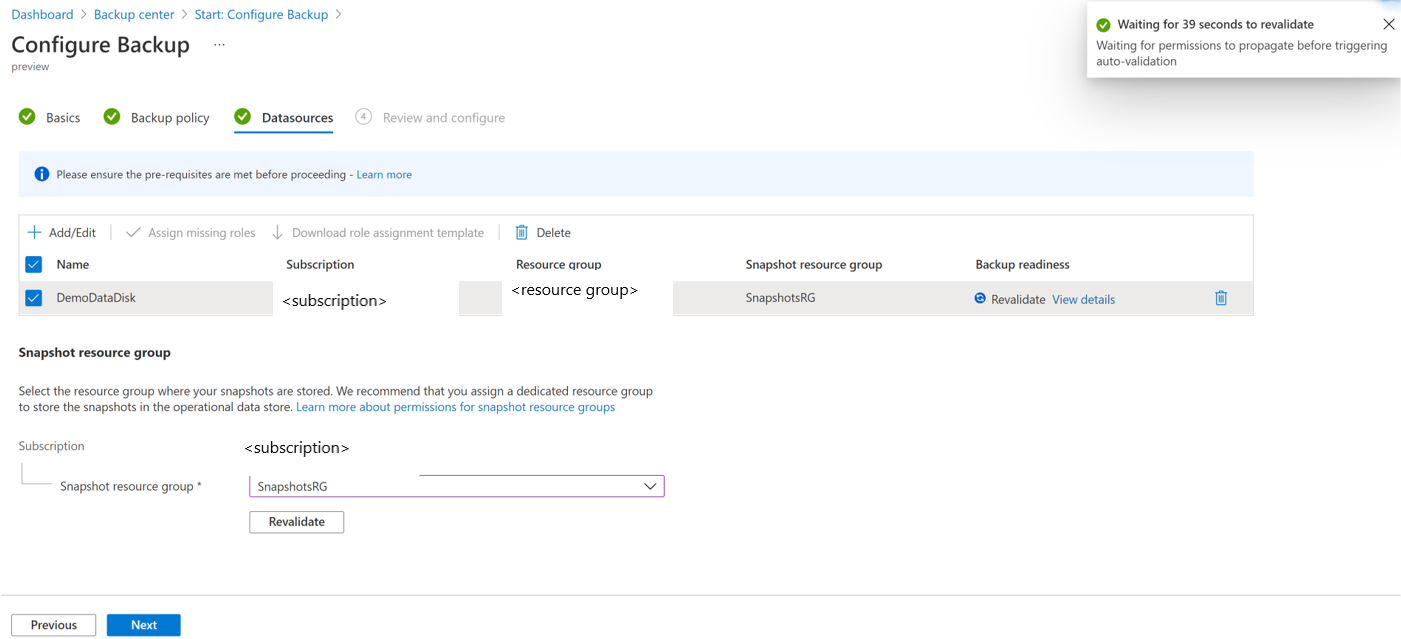Switch to the Basics tab
This screenshot has height=639, width=1401.
(x=62, y=118)
